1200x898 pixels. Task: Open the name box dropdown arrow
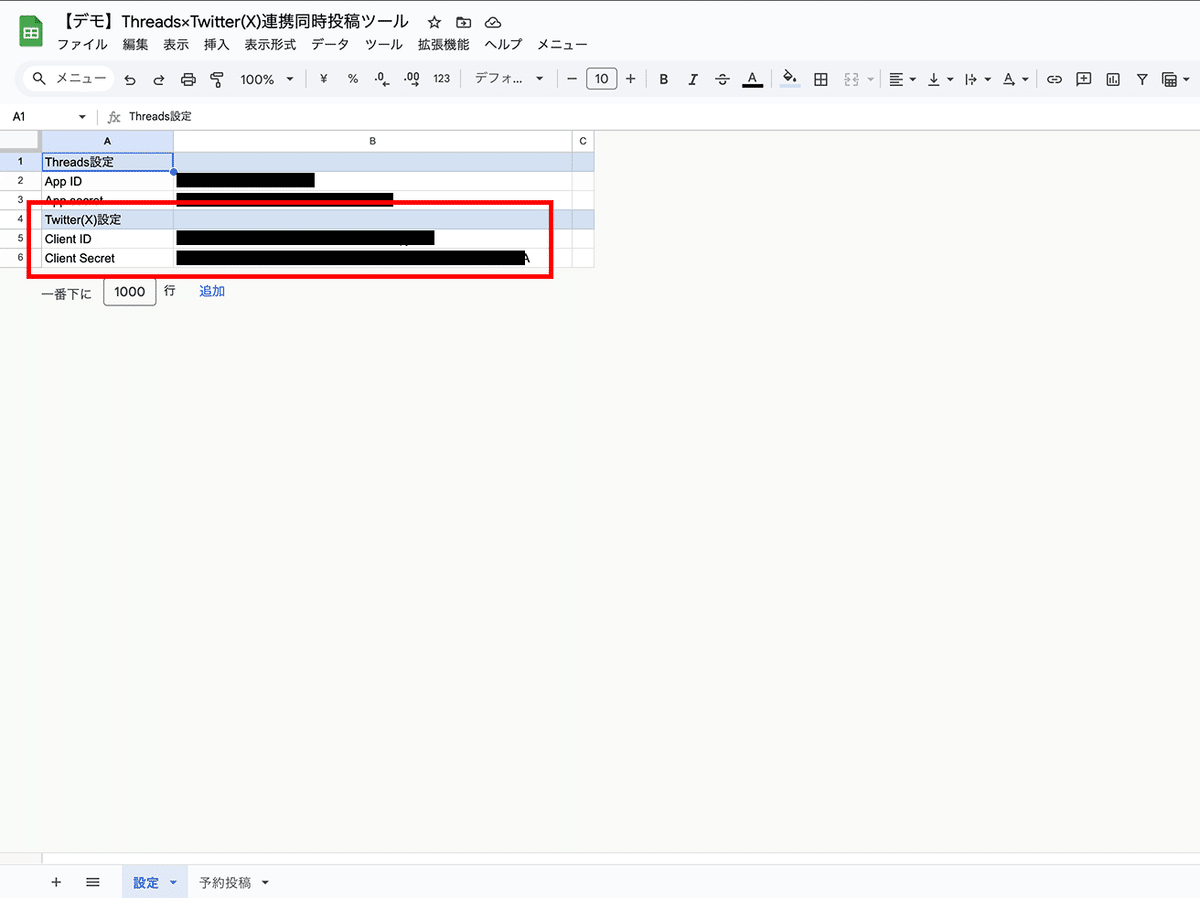coord(82,117)
